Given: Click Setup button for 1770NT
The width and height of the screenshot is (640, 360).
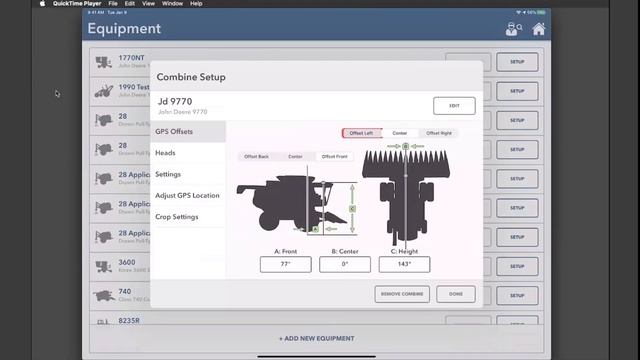Looking at the screenshot, I should 517,62.
